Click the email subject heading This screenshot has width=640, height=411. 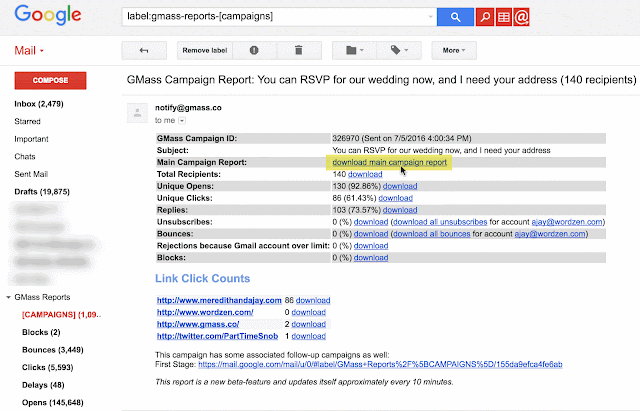[381, 80]
